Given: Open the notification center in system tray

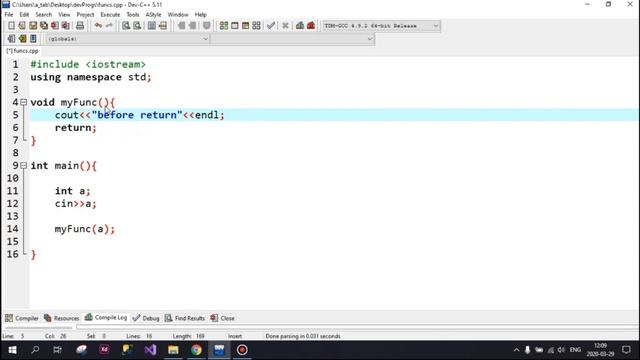Looking at the screenshot, I should click(x=627, y=350).
